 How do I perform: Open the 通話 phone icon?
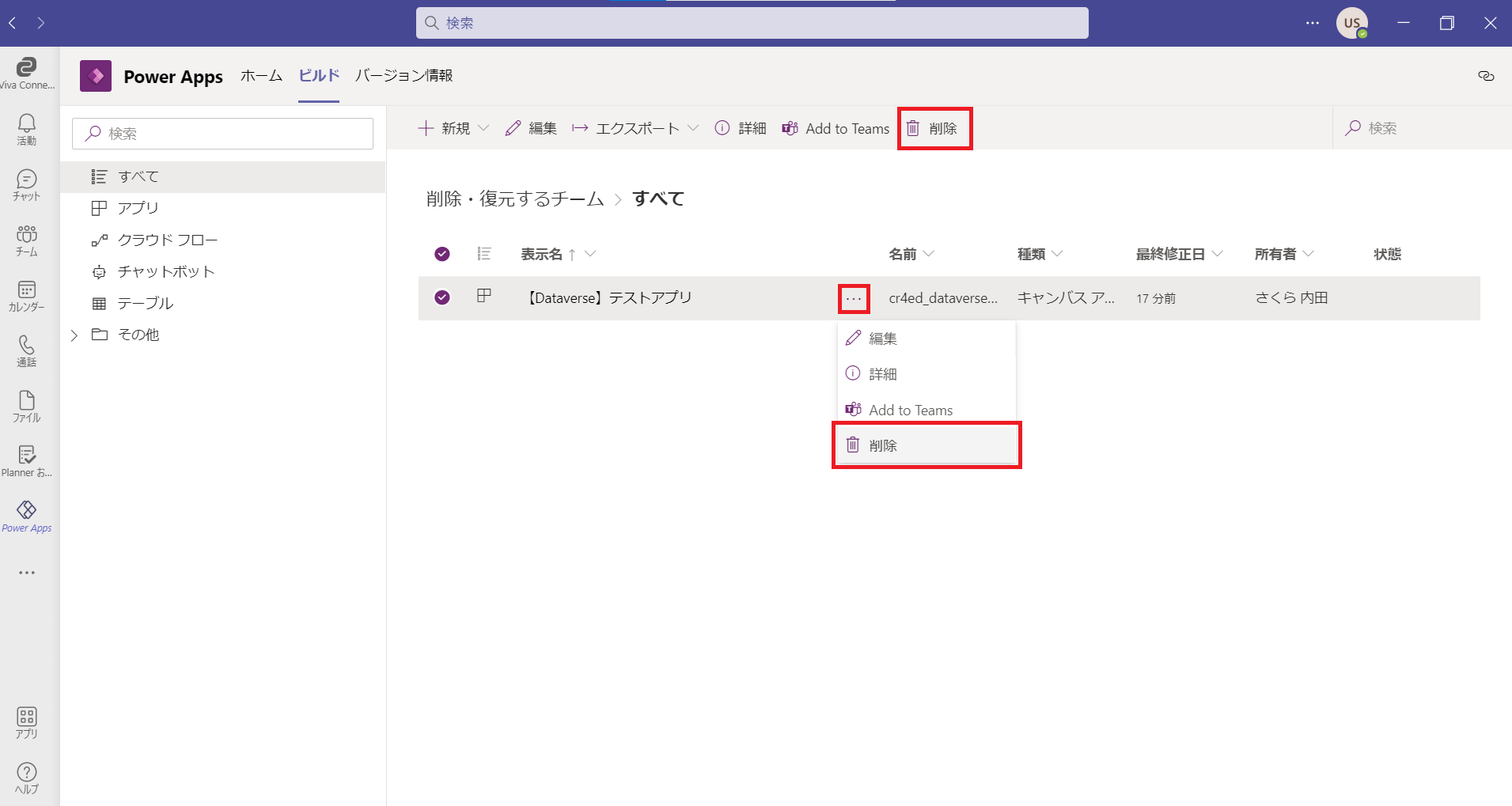26,350
